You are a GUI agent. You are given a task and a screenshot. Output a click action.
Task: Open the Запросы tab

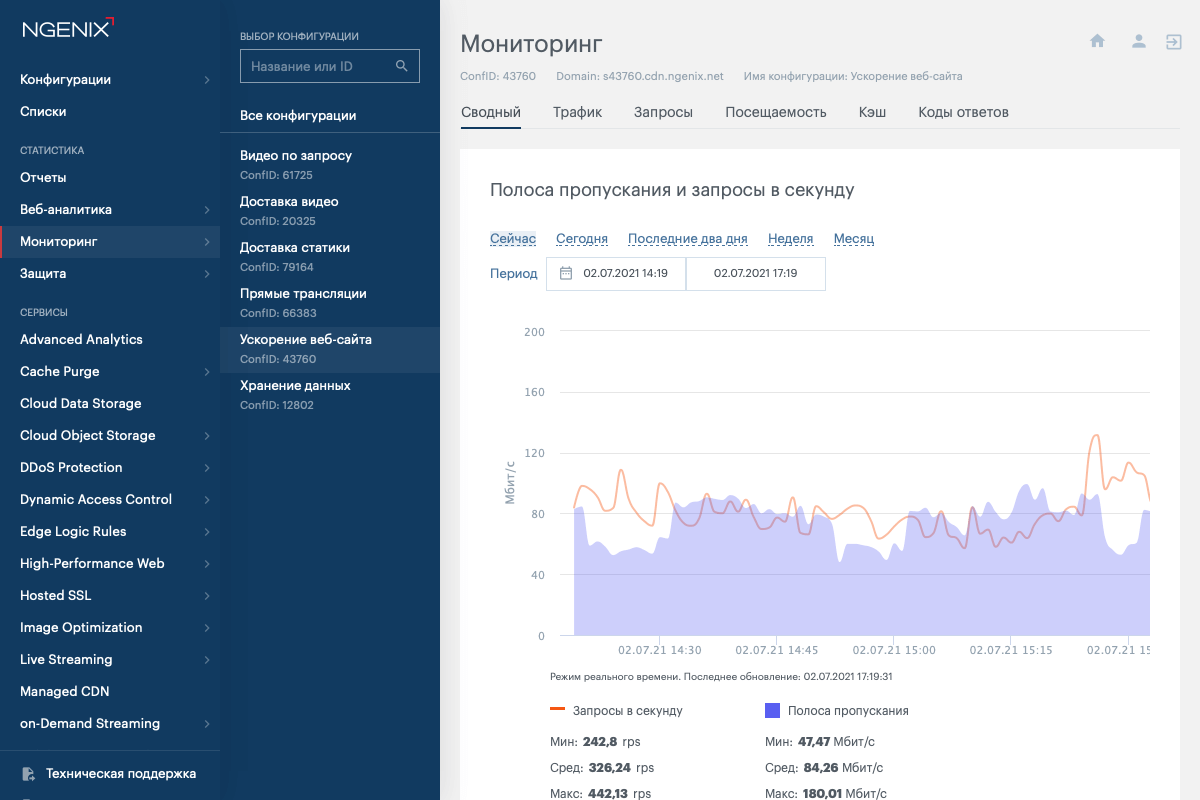664,112
